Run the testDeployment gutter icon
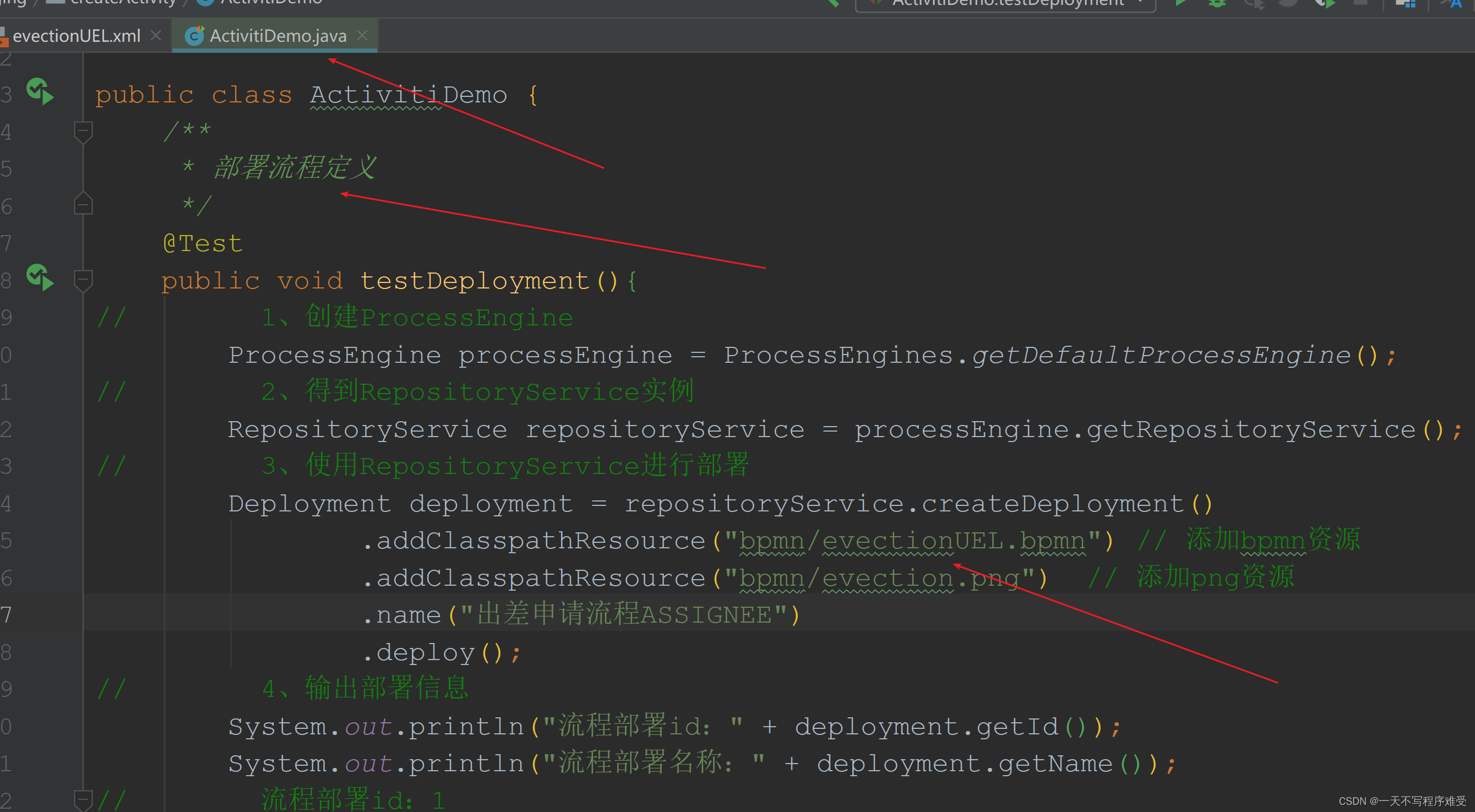Viewport: 1475px width, 812px height. (x=40, y=277)
